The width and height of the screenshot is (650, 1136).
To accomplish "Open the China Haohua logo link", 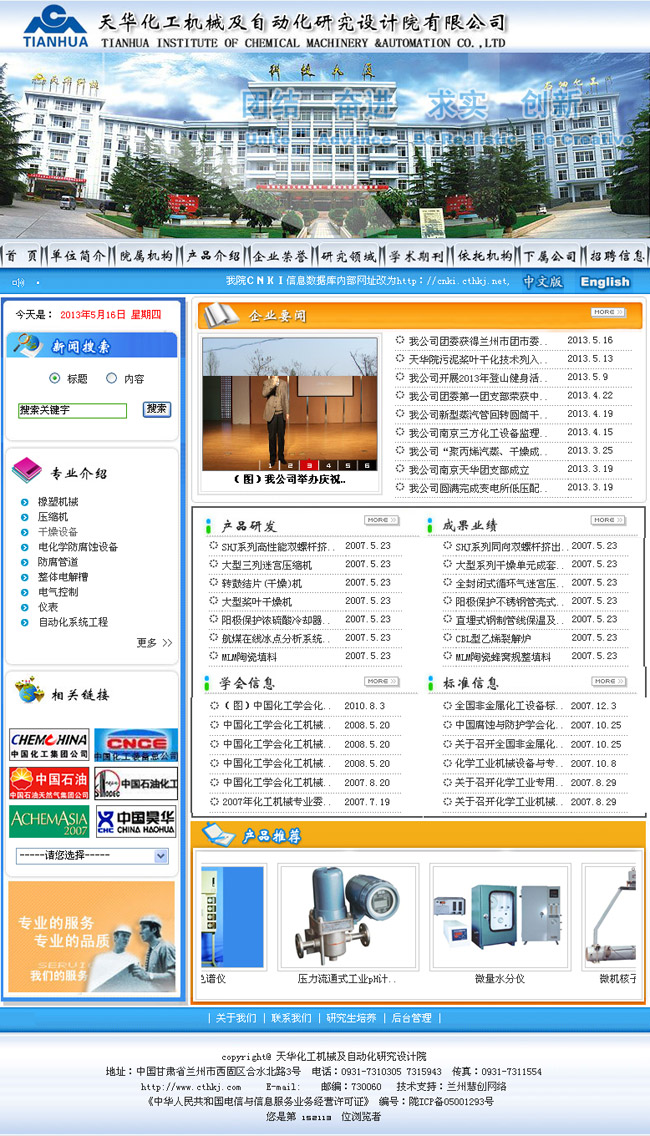I will [136, 821].
